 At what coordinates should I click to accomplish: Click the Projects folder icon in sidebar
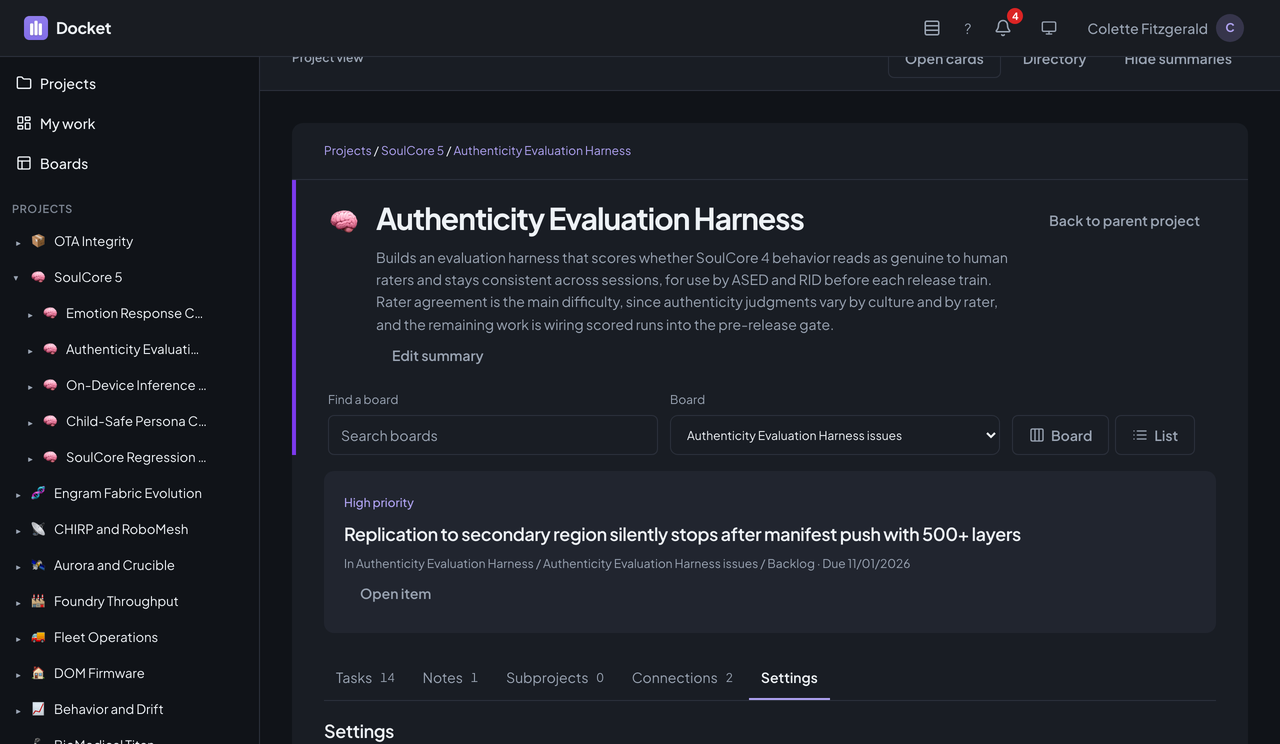click(x=24, y=83)
